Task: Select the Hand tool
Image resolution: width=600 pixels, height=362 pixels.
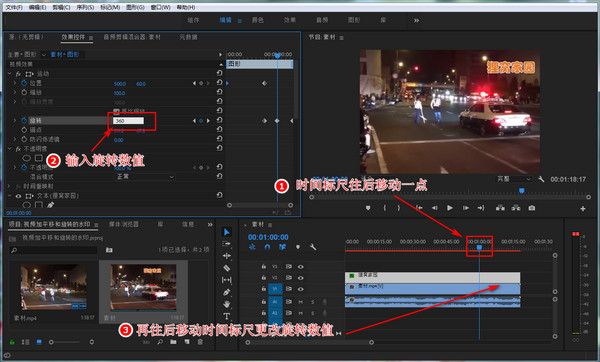Action: [x=227, y=304]
